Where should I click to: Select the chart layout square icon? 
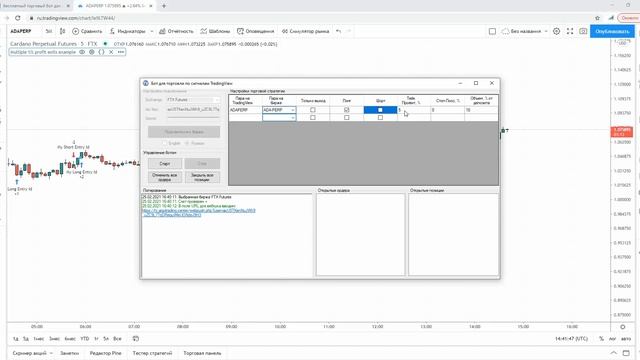(x=492, y=31)
